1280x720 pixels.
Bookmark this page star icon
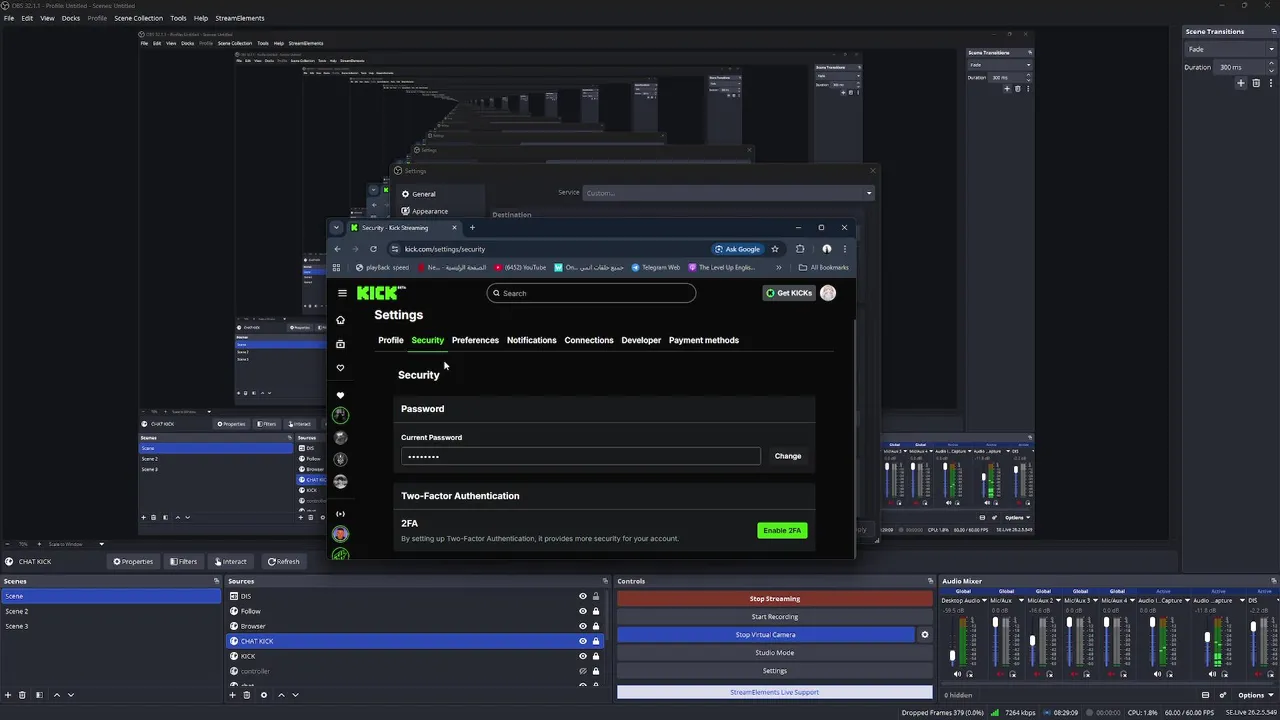pyautogui.click(x=774, y=249)
